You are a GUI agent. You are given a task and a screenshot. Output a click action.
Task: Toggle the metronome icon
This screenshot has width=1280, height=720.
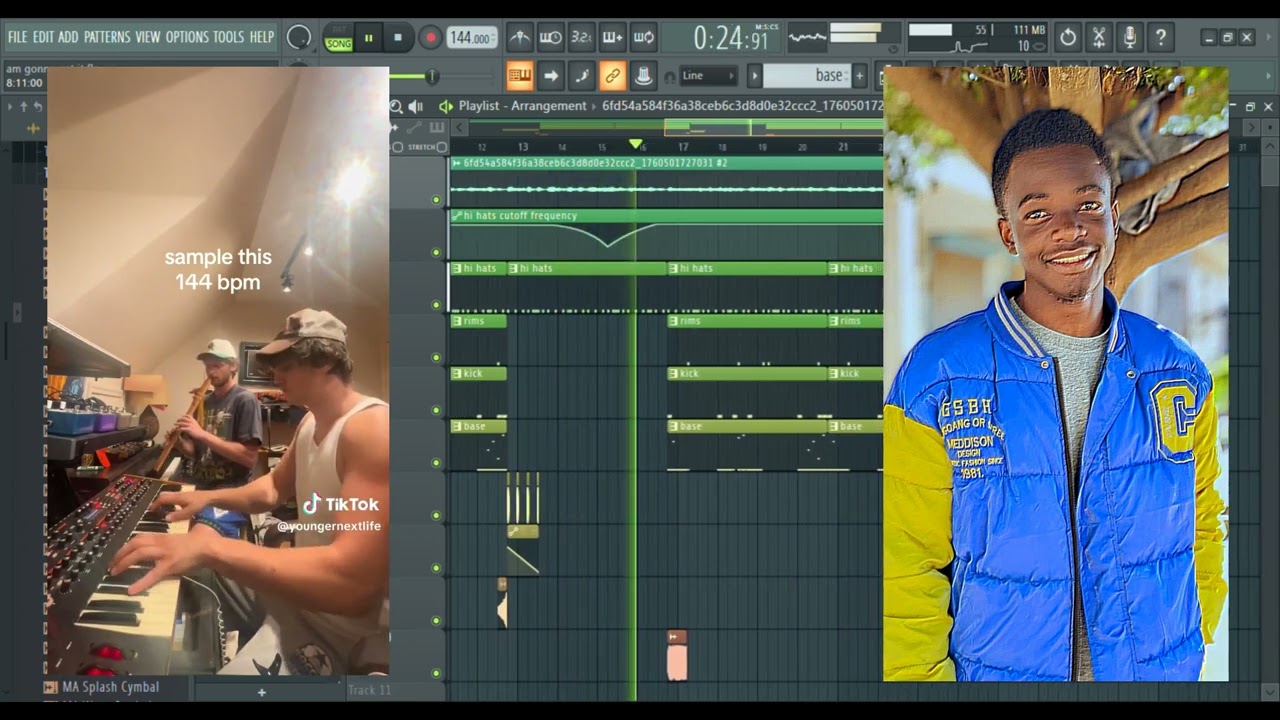tap(519, 38)
